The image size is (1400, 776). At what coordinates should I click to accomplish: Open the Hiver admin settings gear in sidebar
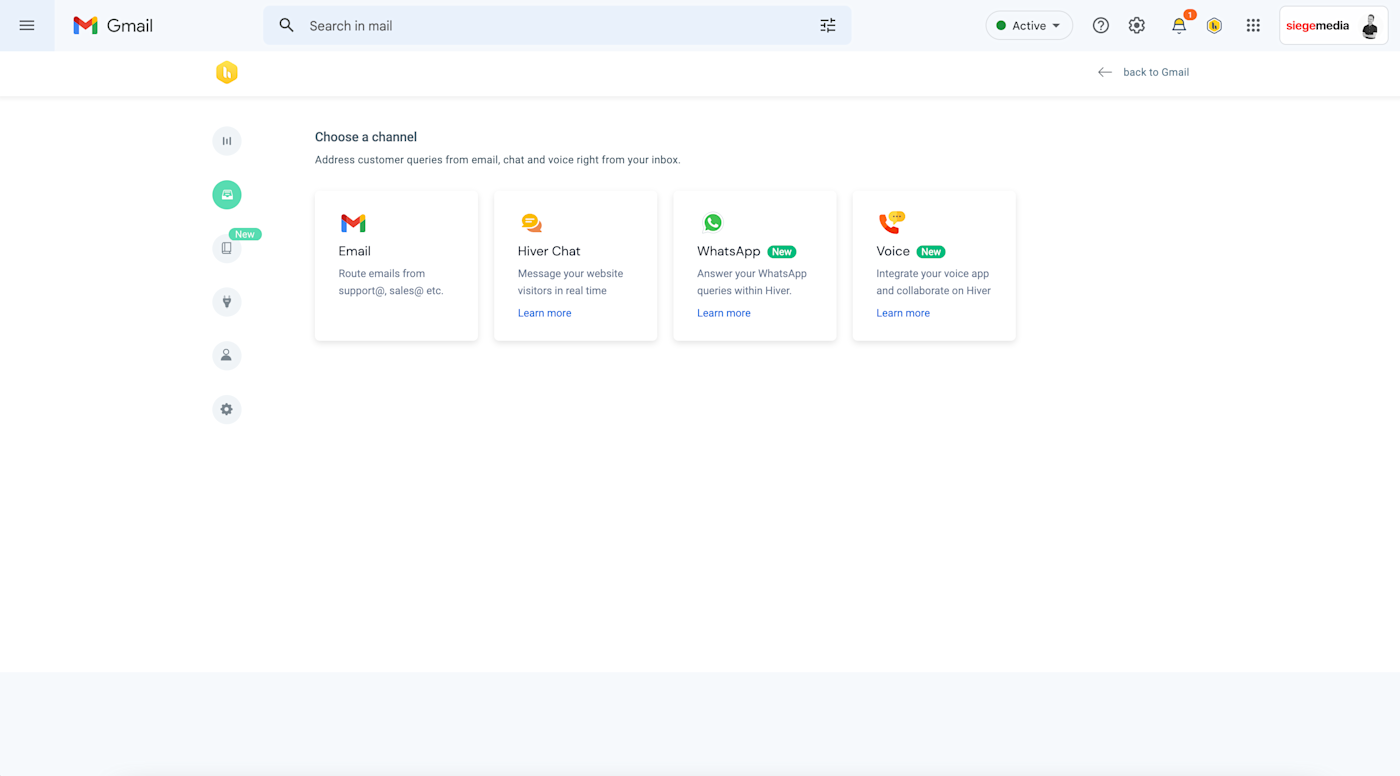point(227,409)
